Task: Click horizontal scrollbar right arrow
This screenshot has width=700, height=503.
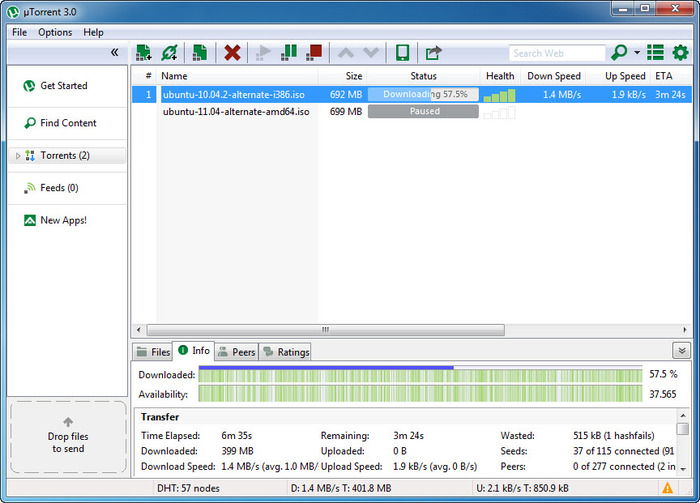Action: click(x=685, y=330)
